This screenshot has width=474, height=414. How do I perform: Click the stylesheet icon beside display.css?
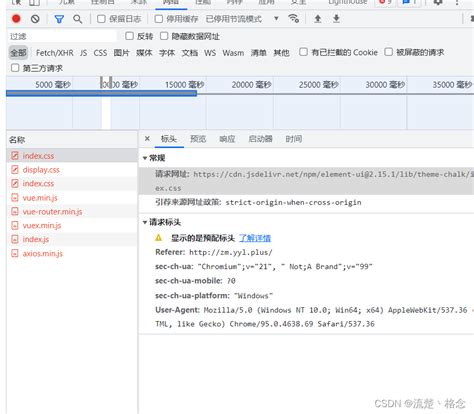(x=15, y=170)
